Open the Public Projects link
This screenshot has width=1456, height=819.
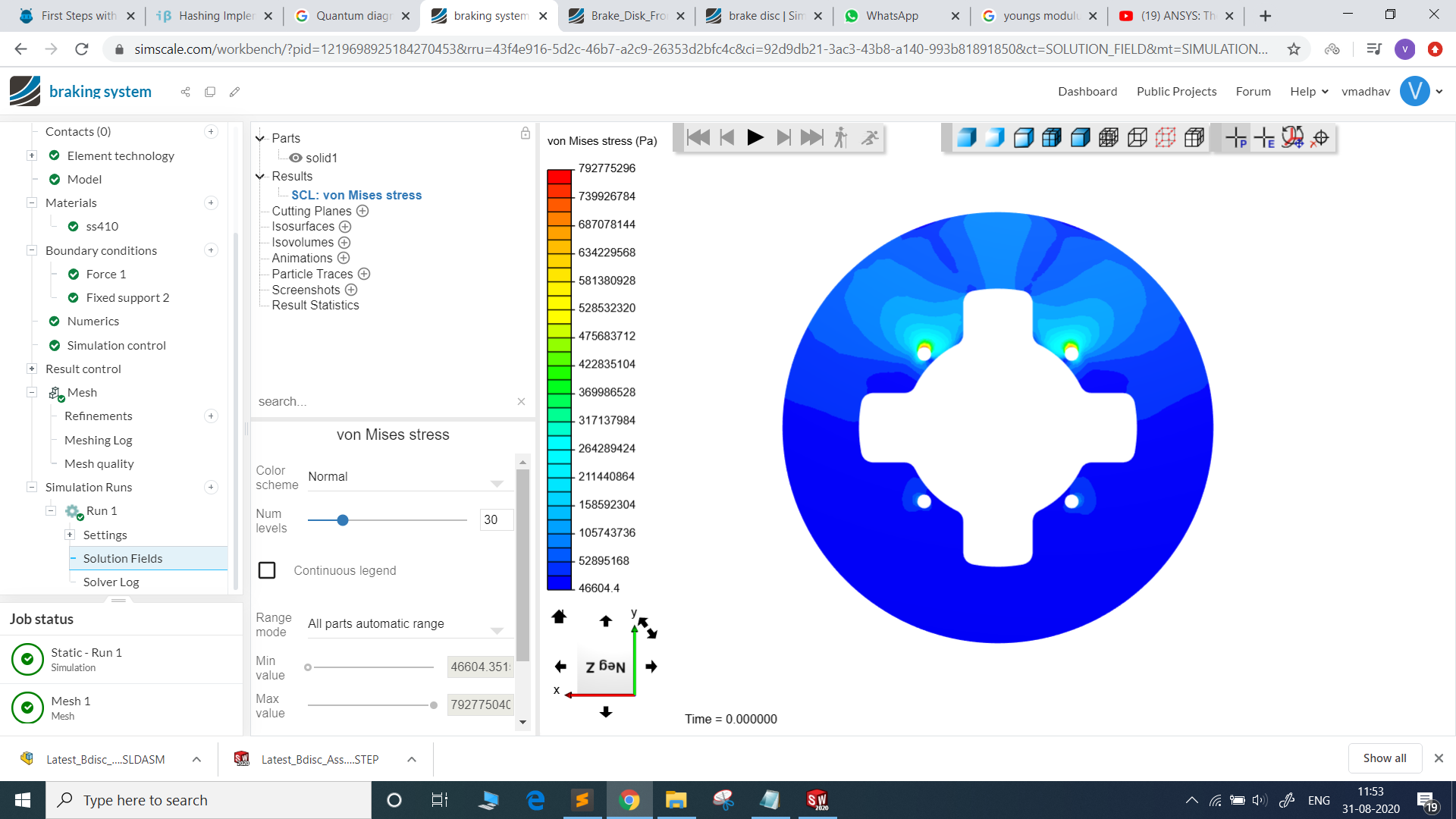(1176, 91)
